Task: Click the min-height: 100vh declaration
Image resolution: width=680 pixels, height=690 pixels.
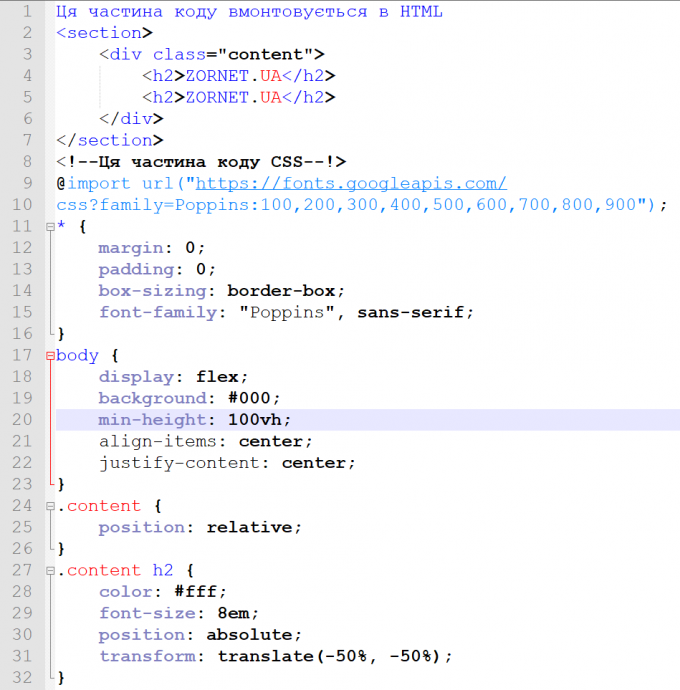Action: (195, 420)
